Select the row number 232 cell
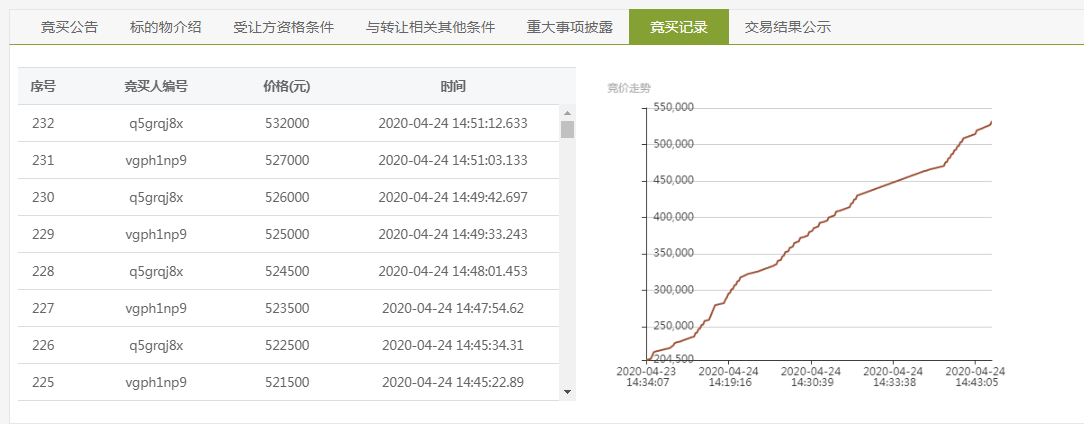Screen dimensions: 1084x424 tap(43, 124)
